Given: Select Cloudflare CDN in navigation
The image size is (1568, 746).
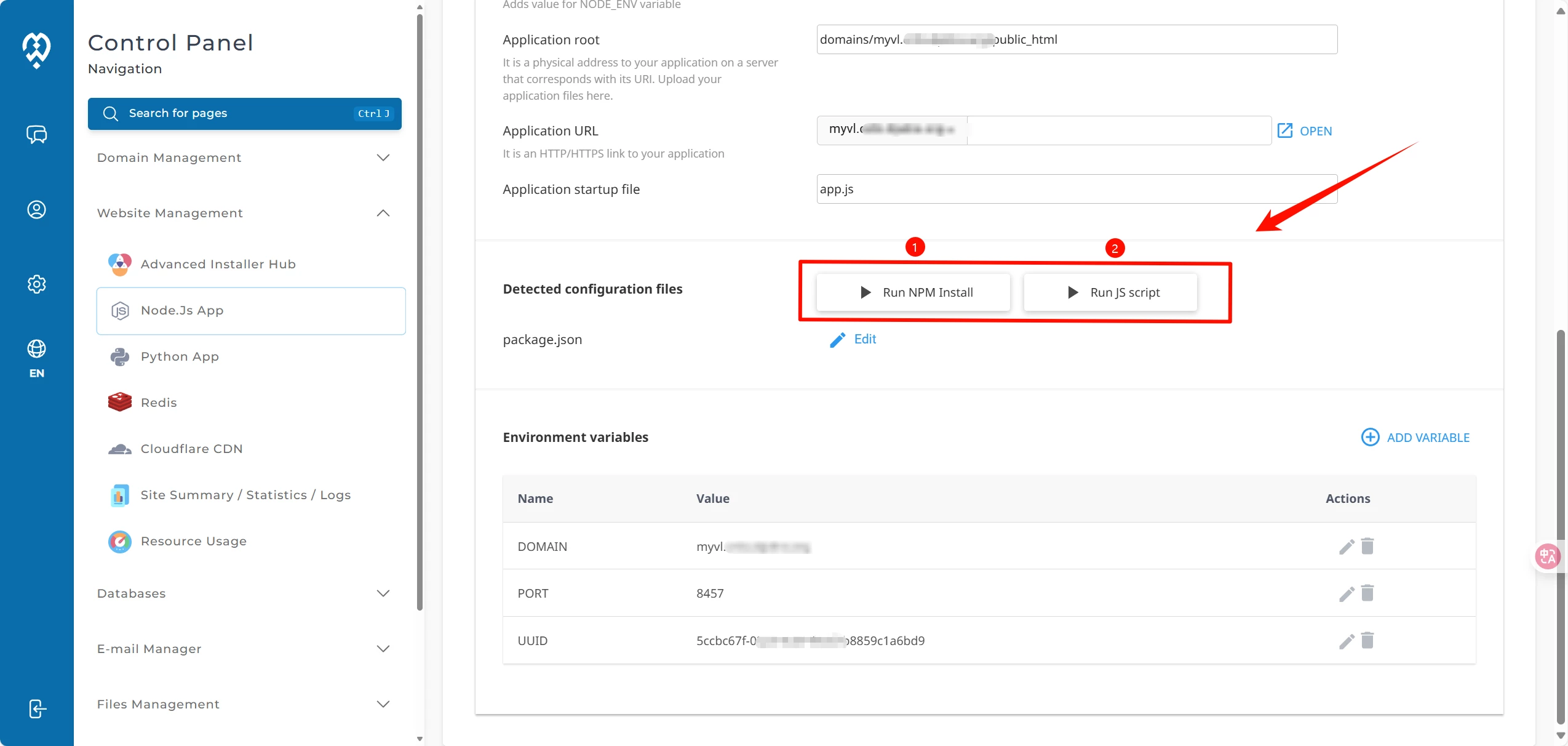Looking at the screenshot, I should tap(191, 449).
